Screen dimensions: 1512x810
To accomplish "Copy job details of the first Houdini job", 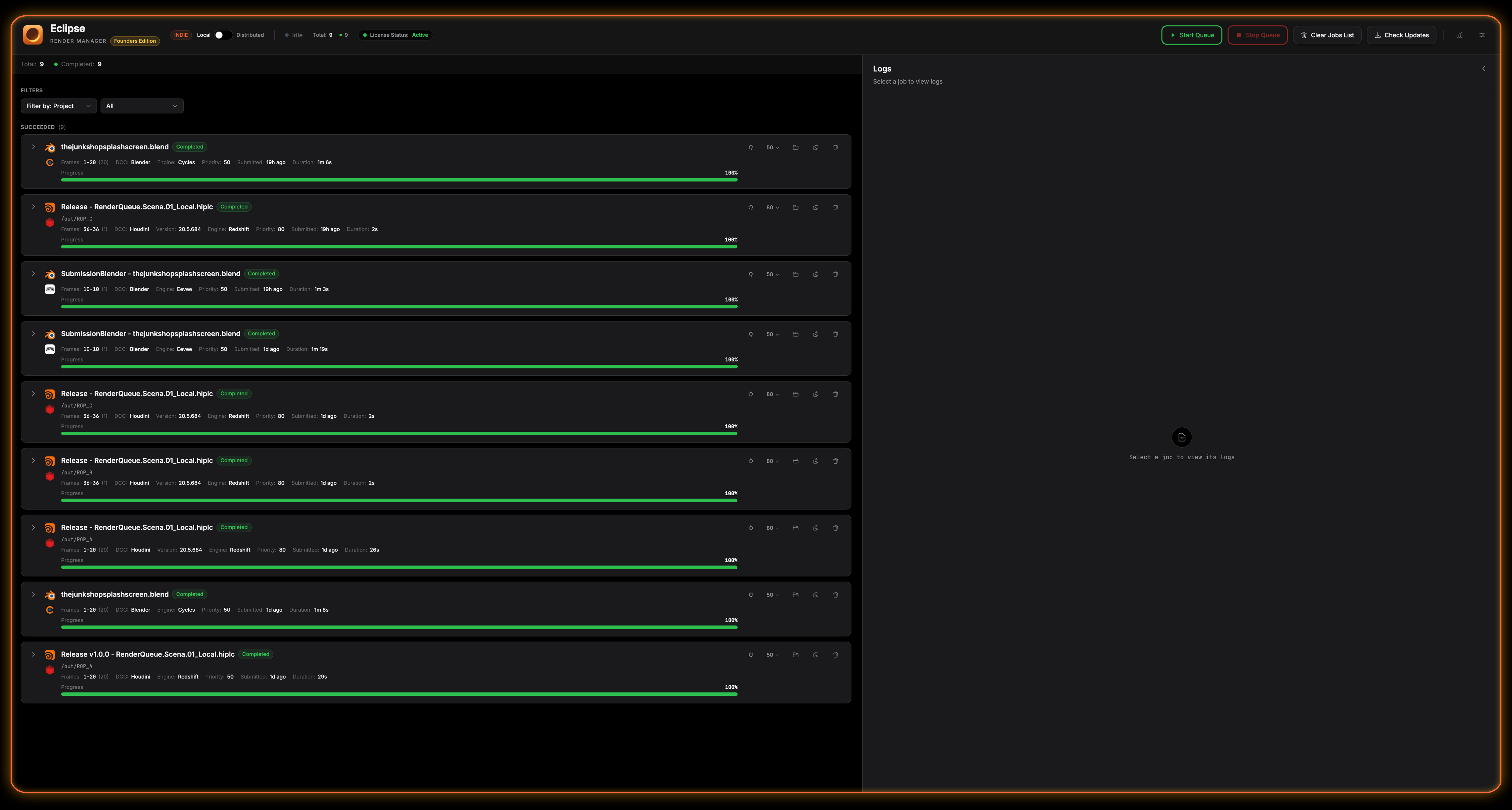I will coord(816,207).
